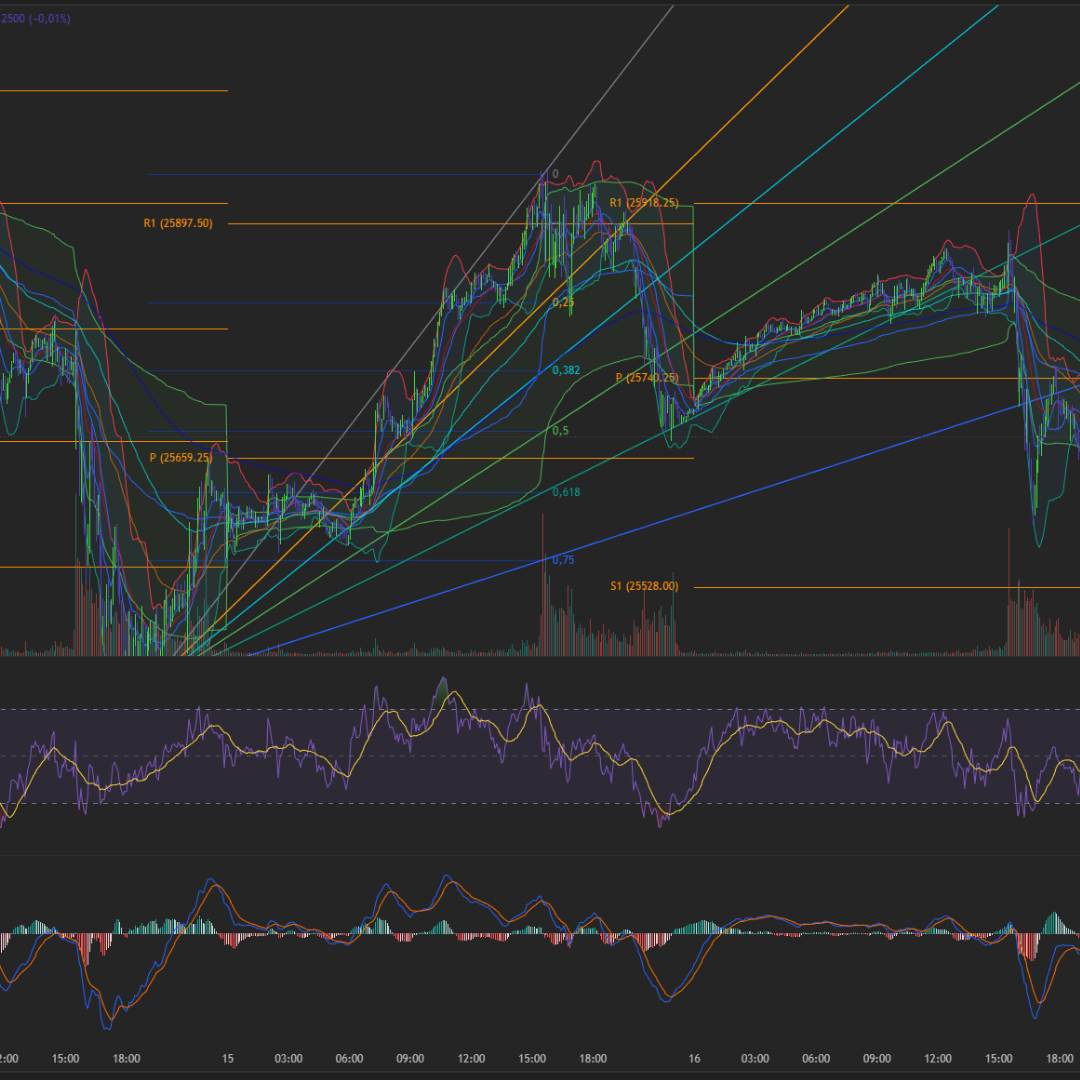Select the P (25659.25) pivot label
The image size is (1080, 1080).
(180, 458)
